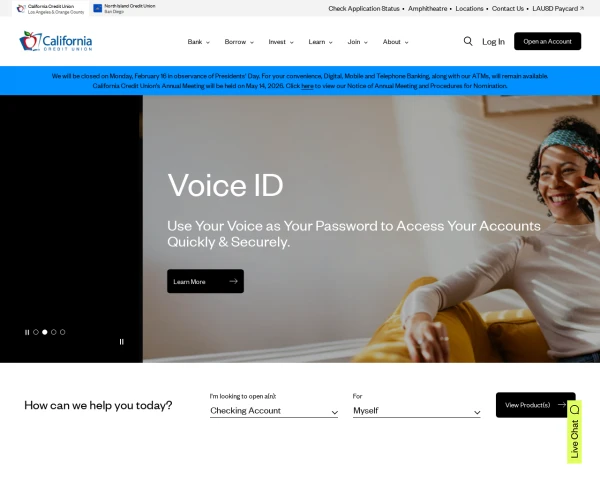Select the fourth carousel slide dot
600x480 pixels.
click(62, 332)
